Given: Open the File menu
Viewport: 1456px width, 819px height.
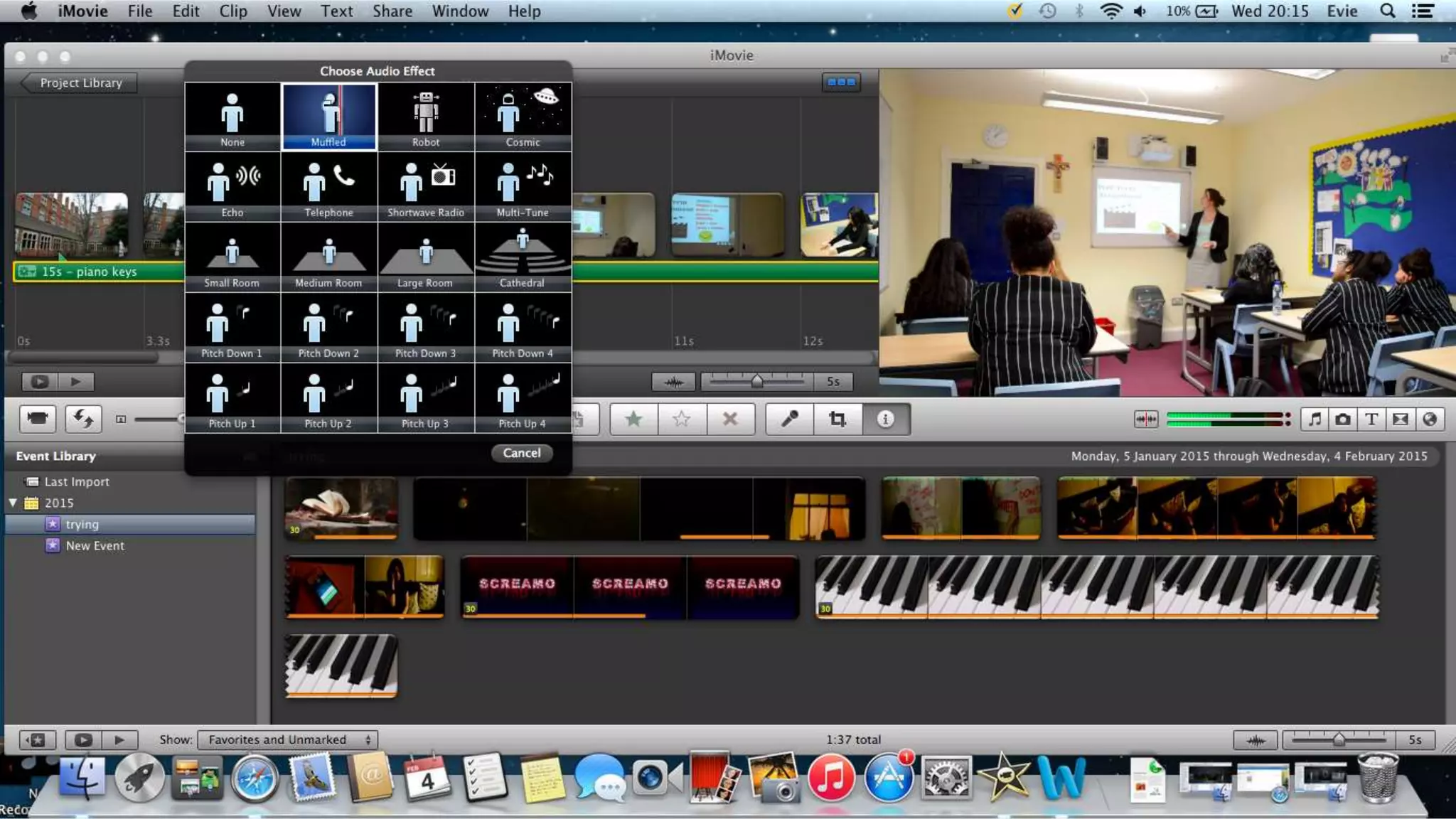Looking at the screenshot, I should [140, 11].
